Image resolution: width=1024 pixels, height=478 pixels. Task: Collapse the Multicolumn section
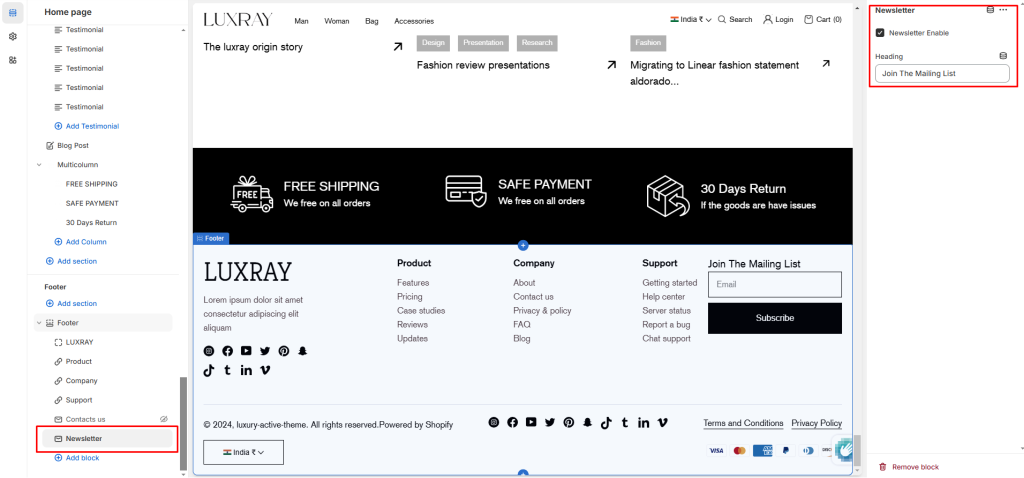(39, 165)
